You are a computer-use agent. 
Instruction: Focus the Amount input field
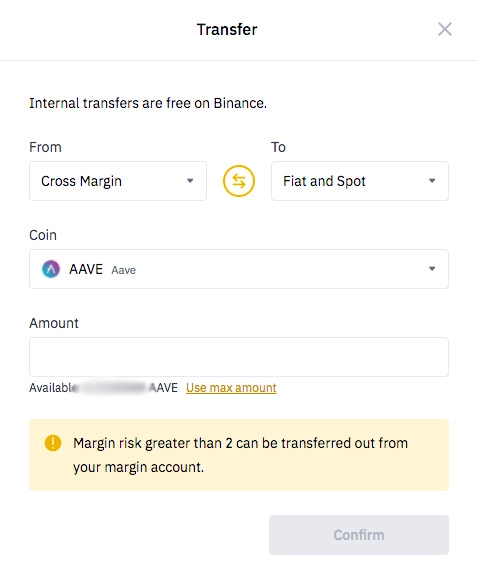[x=239, y=357]
